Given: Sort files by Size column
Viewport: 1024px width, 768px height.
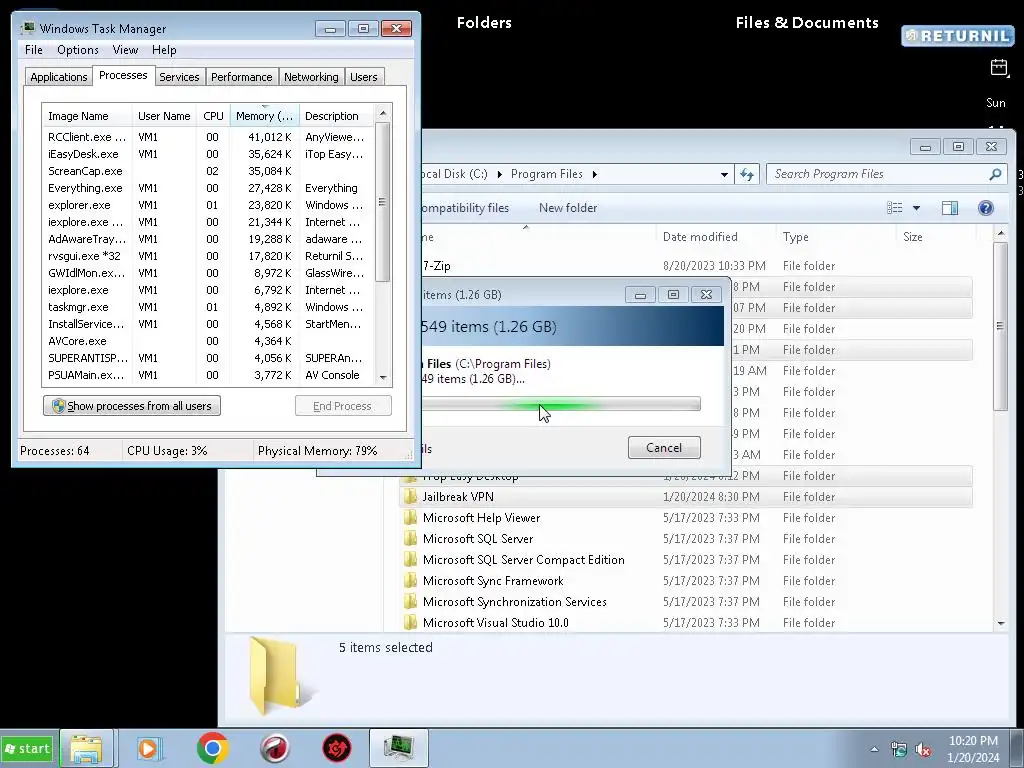Looking at the screenshot, I should tap(935, 236).
